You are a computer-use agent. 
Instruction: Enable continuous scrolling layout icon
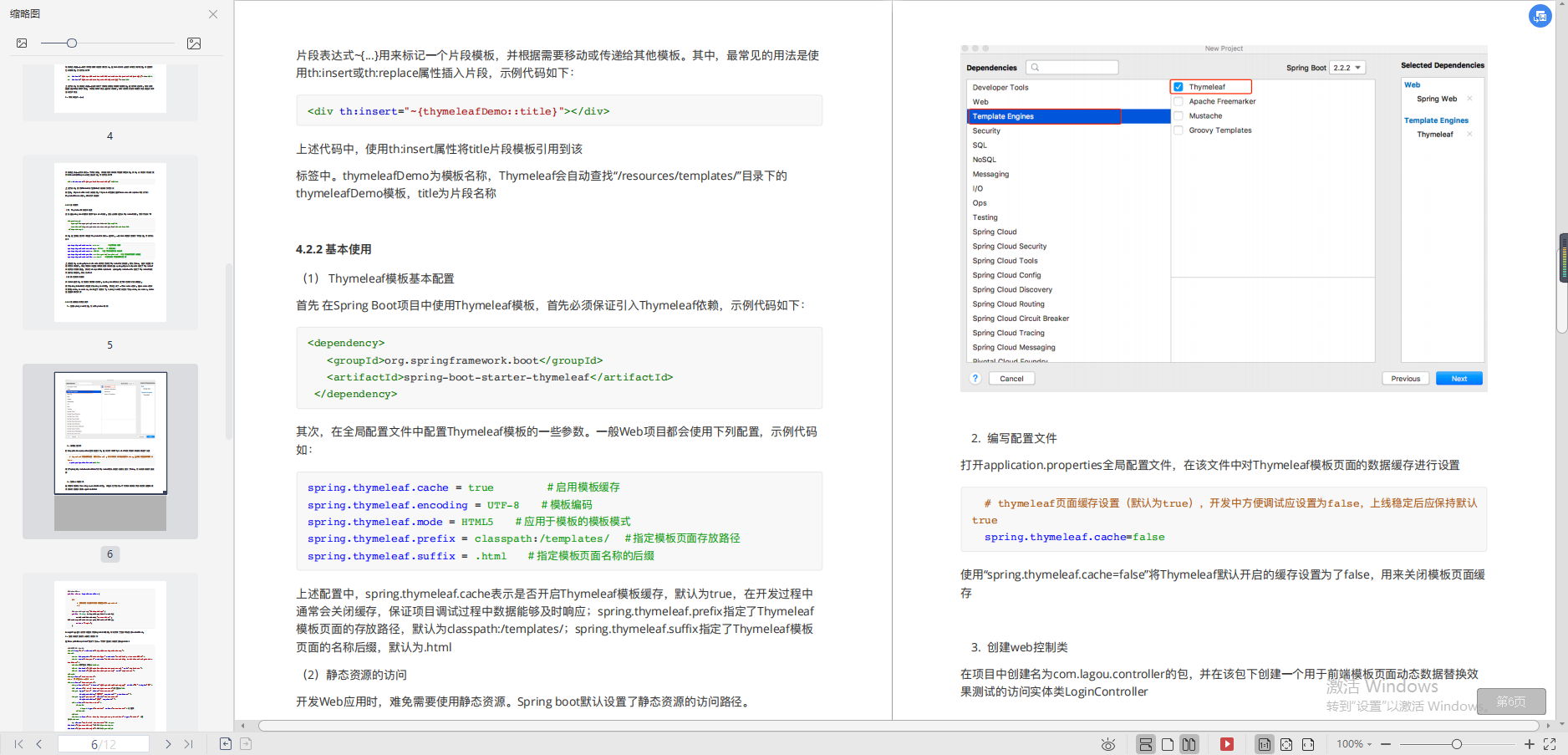point(1146,744)
